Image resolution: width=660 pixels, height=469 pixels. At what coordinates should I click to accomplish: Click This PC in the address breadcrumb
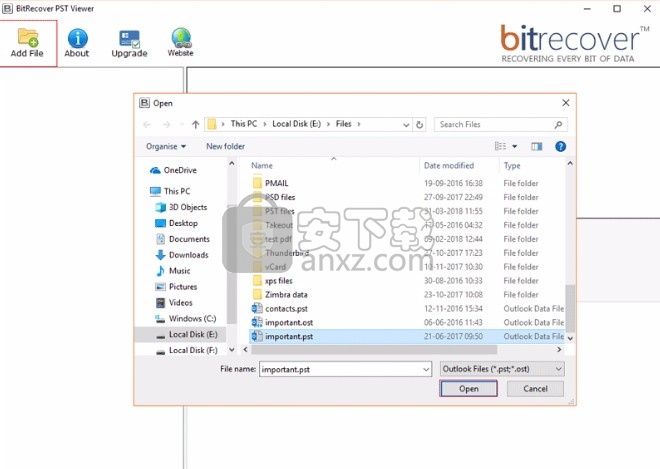coord(244,124)
